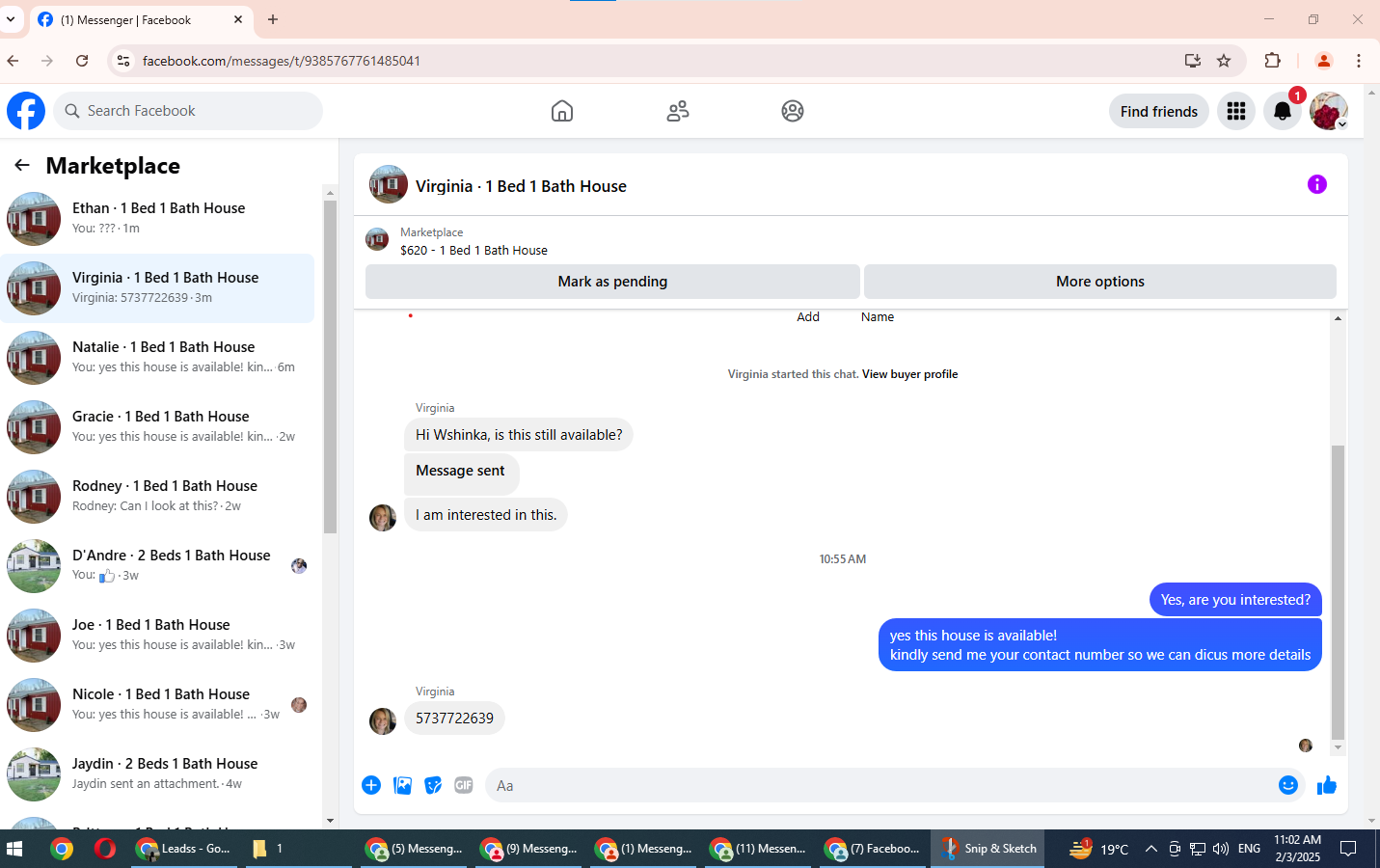Open the Rodney conversation
The width and height of the screenshot is (1380, 868).
159,497
